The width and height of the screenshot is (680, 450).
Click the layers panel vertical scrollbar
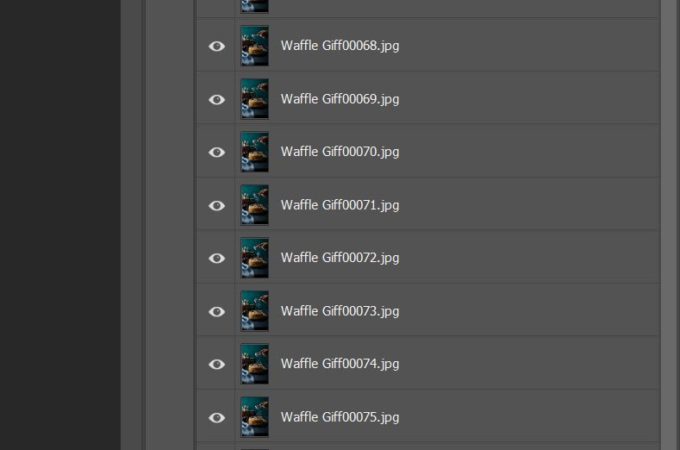click(670, 225)
